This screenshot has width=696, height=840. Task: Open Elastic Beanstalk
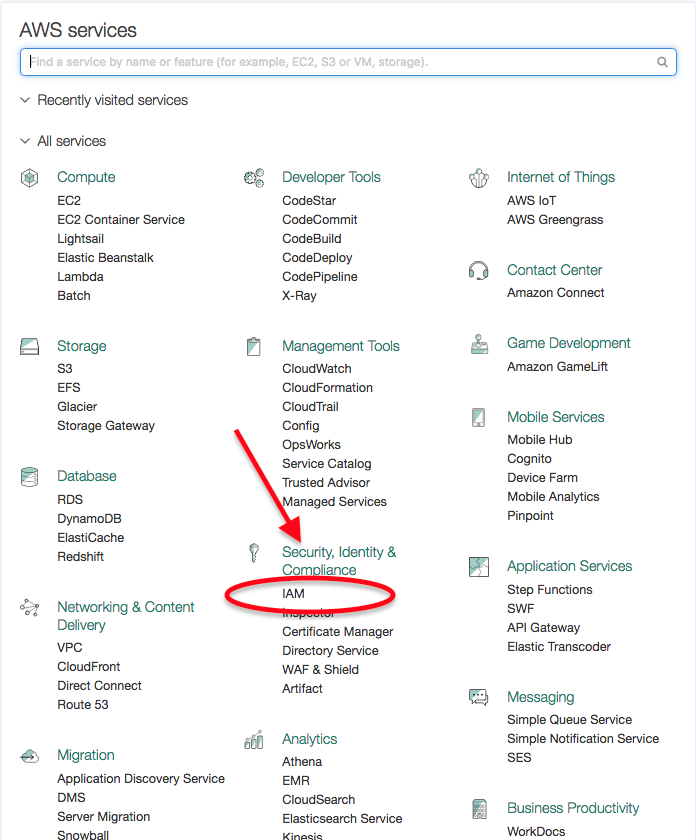pyautogui.click(x=106, y=258)
